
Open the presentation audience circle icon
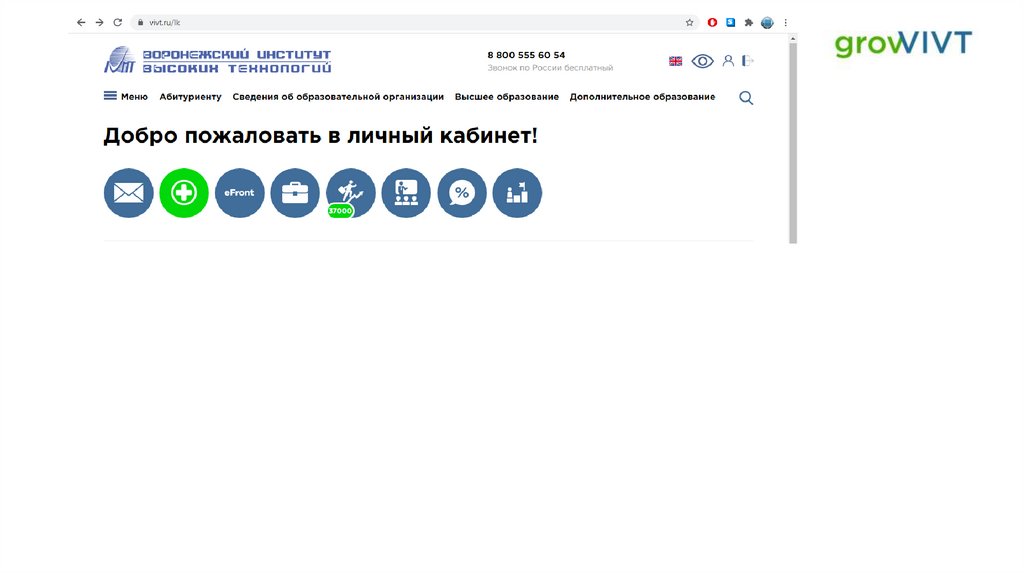click(x=406, y=193)
